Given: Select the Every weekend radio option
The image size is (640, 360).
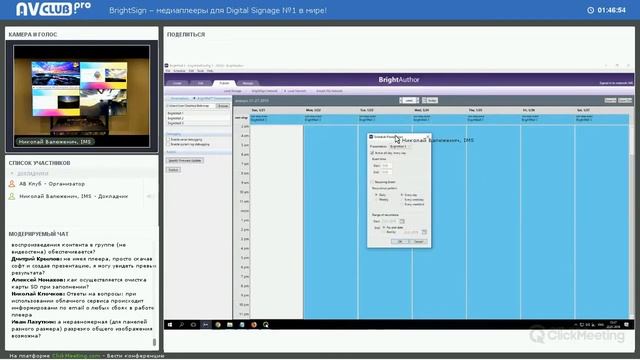Looking at the screenshot, I should [402, 204].
